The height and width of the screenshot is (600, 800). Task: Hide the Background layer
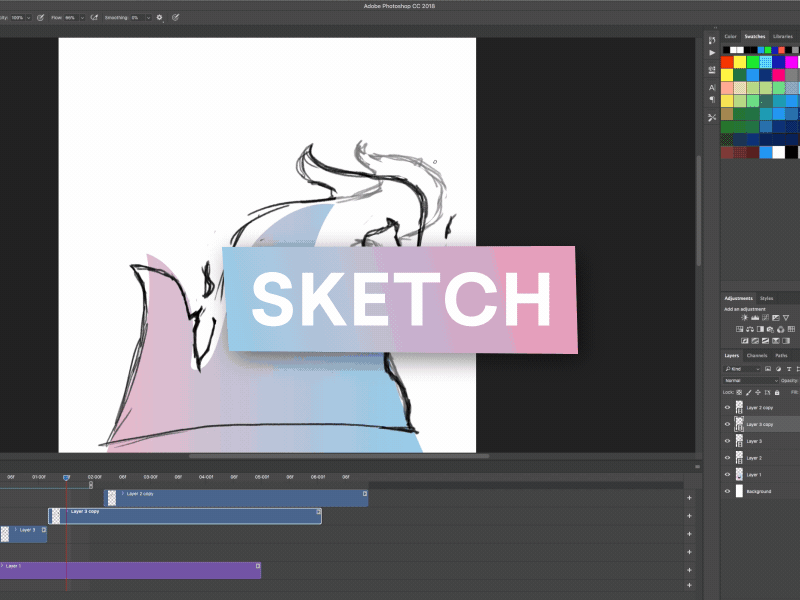click(727, 490)
